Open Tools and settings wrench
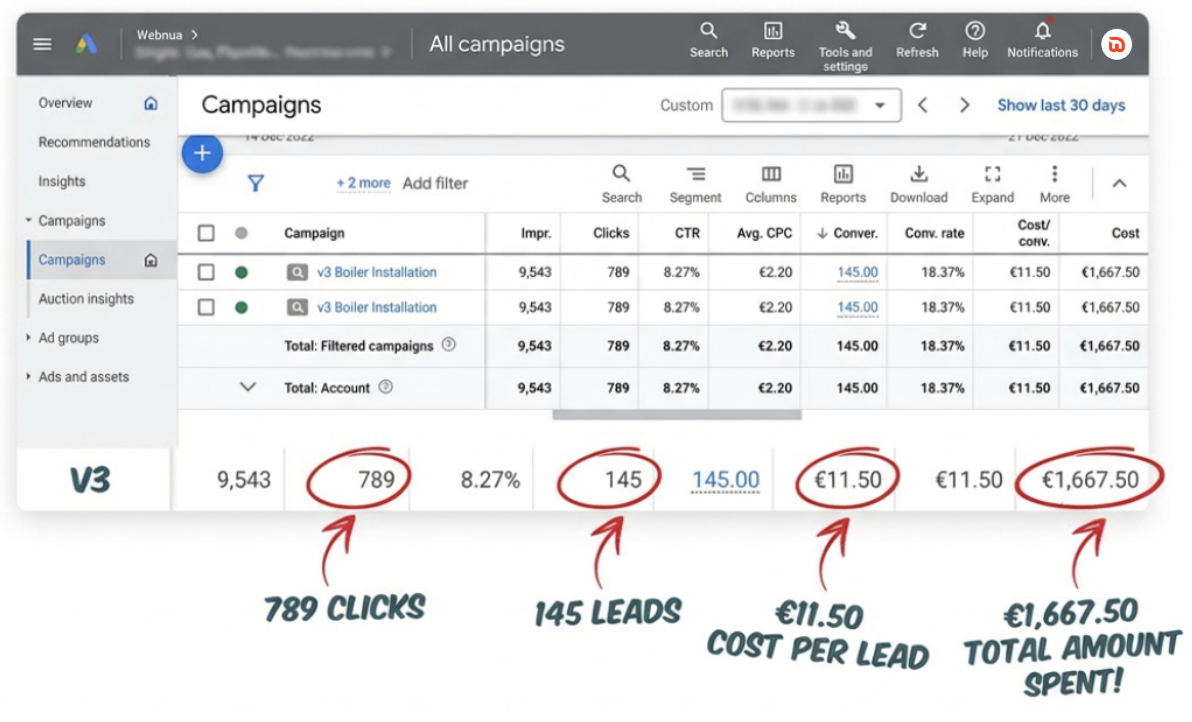Screen dimensions: 1192x722 pos(845,31)
